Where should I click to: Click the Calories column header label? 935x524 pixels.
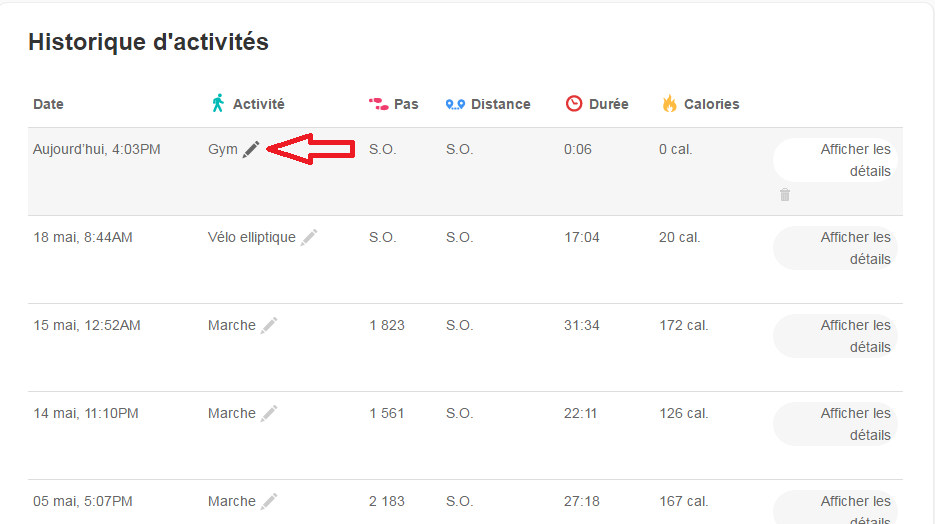pos(711,104)
